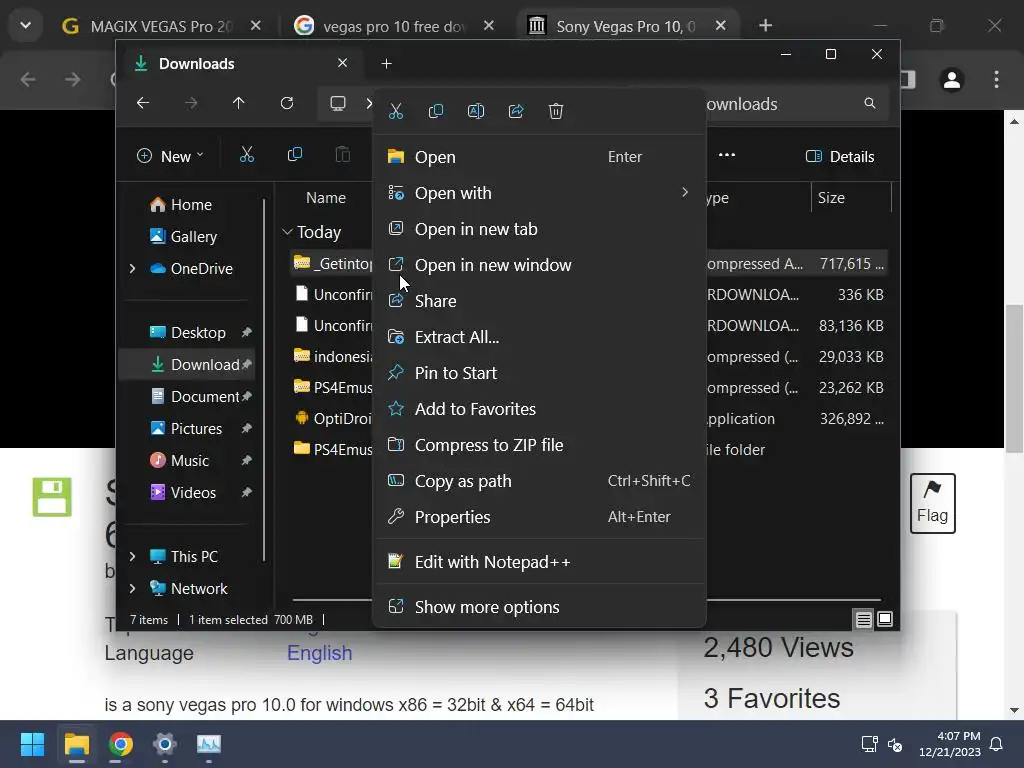1024x768 pixels.
Task: Open the New dropdown in Explorer toolbar
Action: click(170, 156)
